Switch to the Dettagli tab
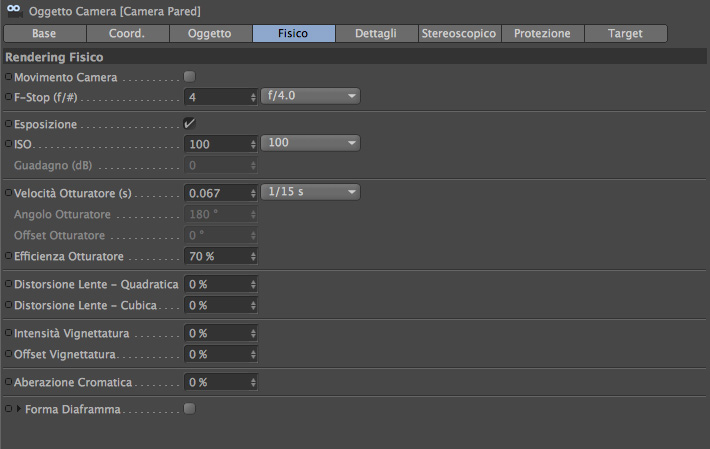This screenshot has height=449, width=710. click(x=376, y=34)
